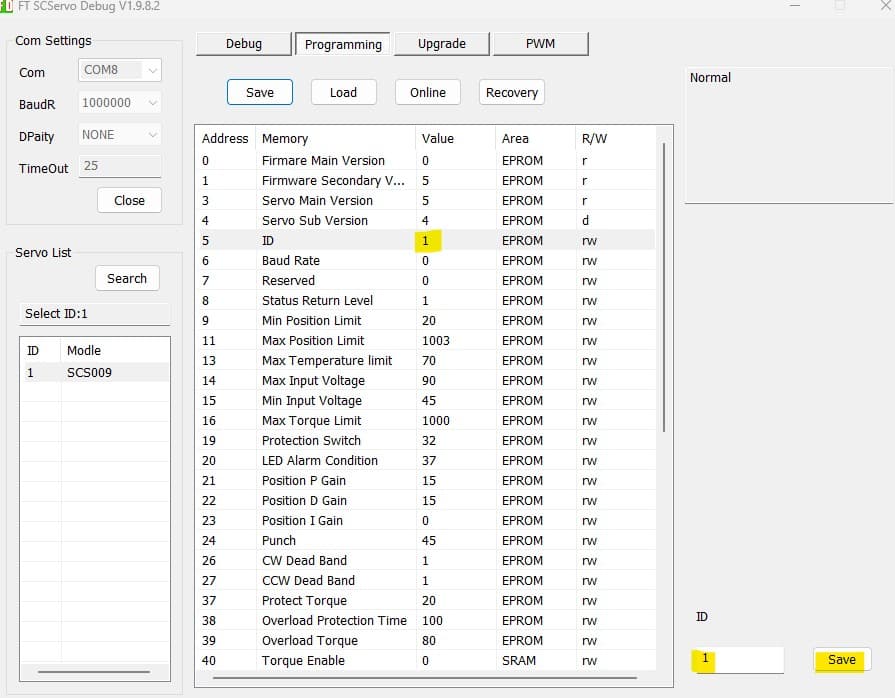Viewport: 895px width, 698px height.
Task: Click the Memory column header
Action: [336, 139]
